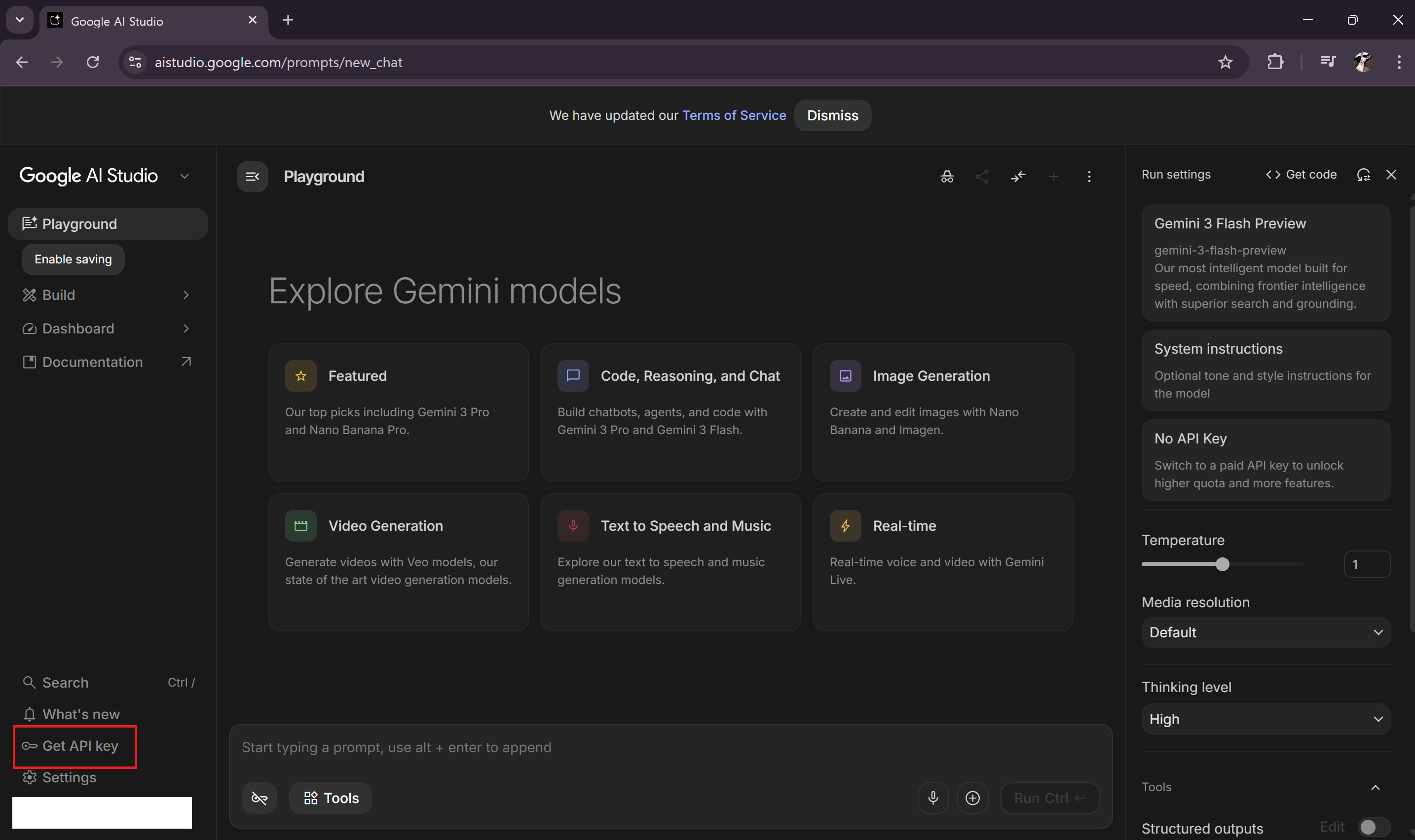This screenshot has height=840, width=1415.
Task: Click the incognito temporary chat icon
Action: click(947, 177)
